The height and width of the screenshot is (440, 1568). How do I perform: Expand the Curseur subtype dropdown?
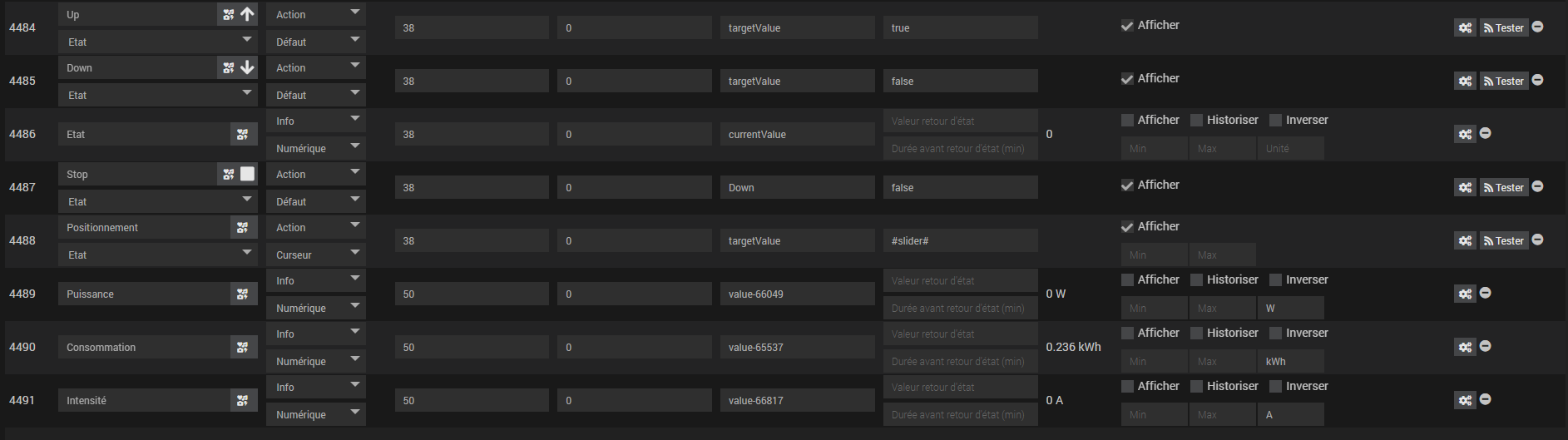click(x=316, y=255)
